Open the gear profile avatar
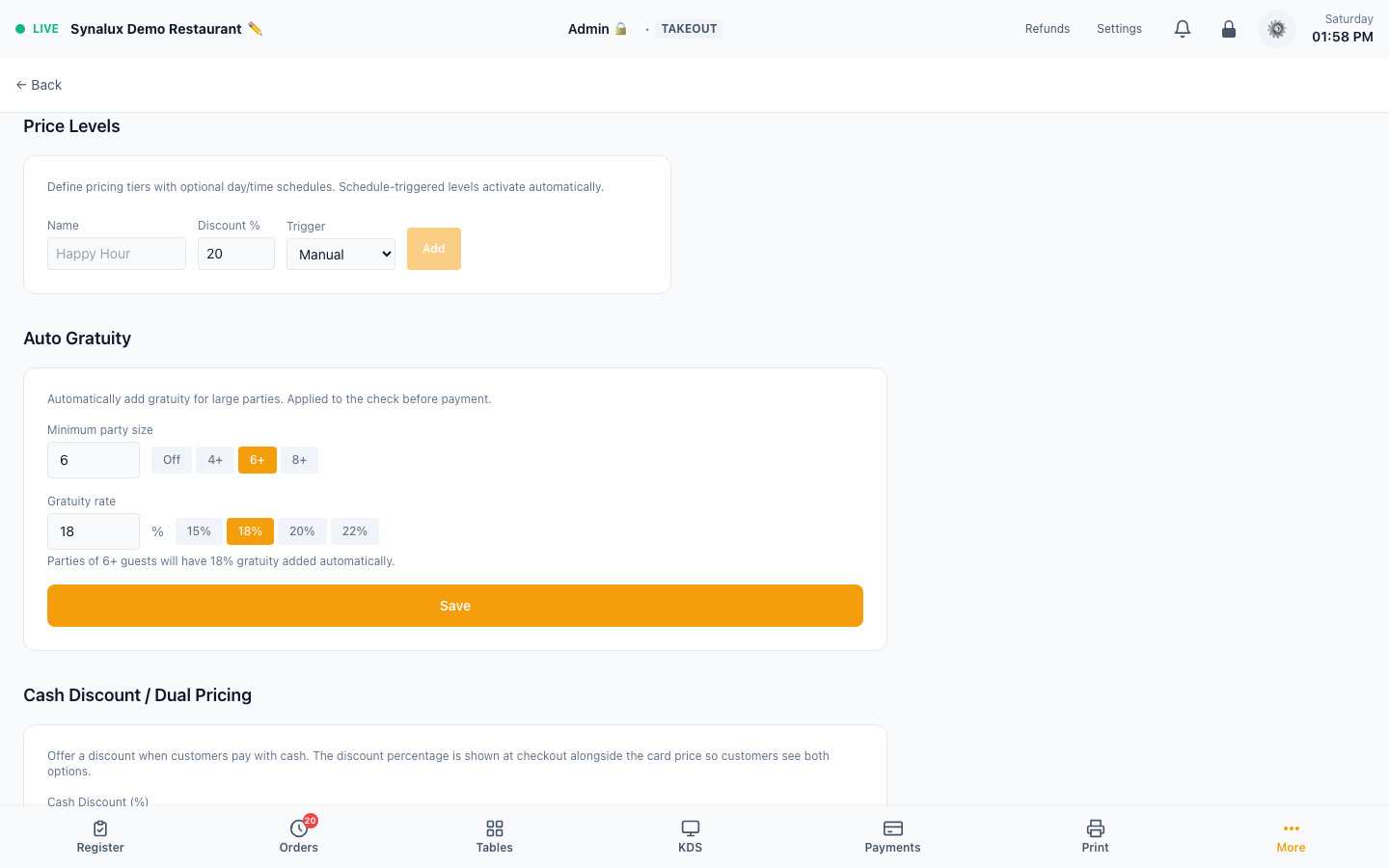Image resolution: width=1389 pixels, height=868 pixels. point(1277,29)
